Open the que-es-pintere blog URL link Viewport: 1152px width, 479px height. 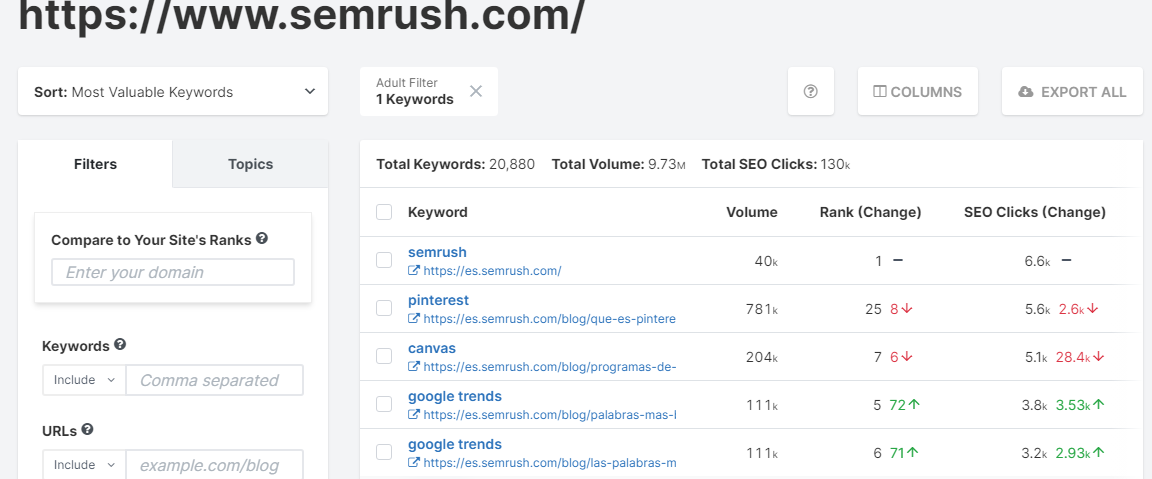550,319
